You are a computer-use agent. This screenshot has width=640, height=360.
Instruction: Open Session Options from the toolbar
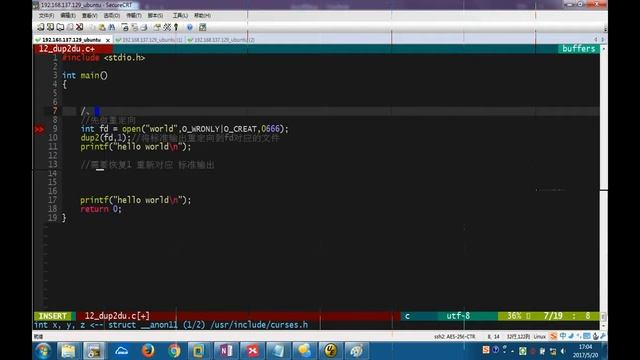click(x=157, y=27)
